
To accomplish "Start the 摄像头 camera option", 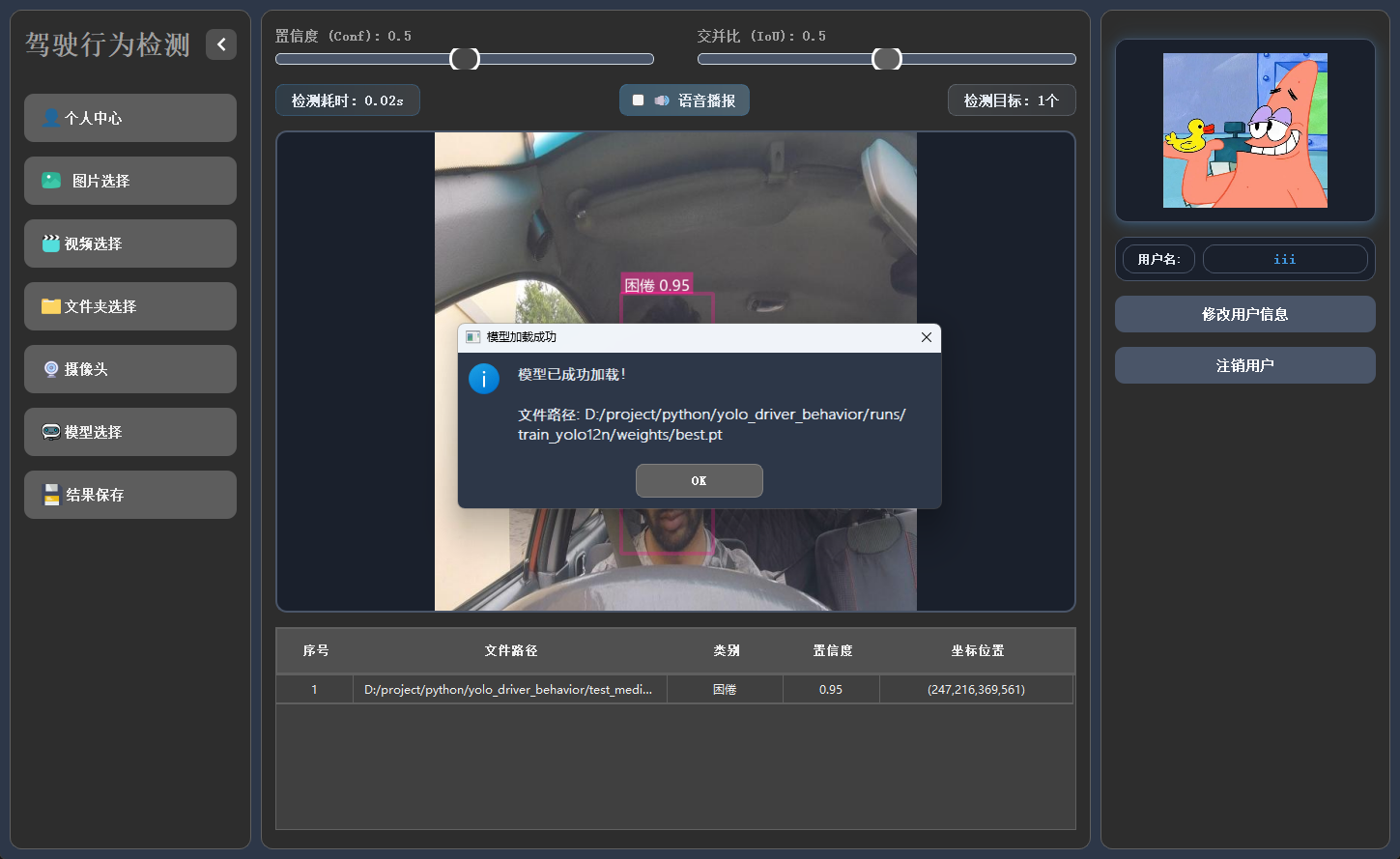I will 130,369.
